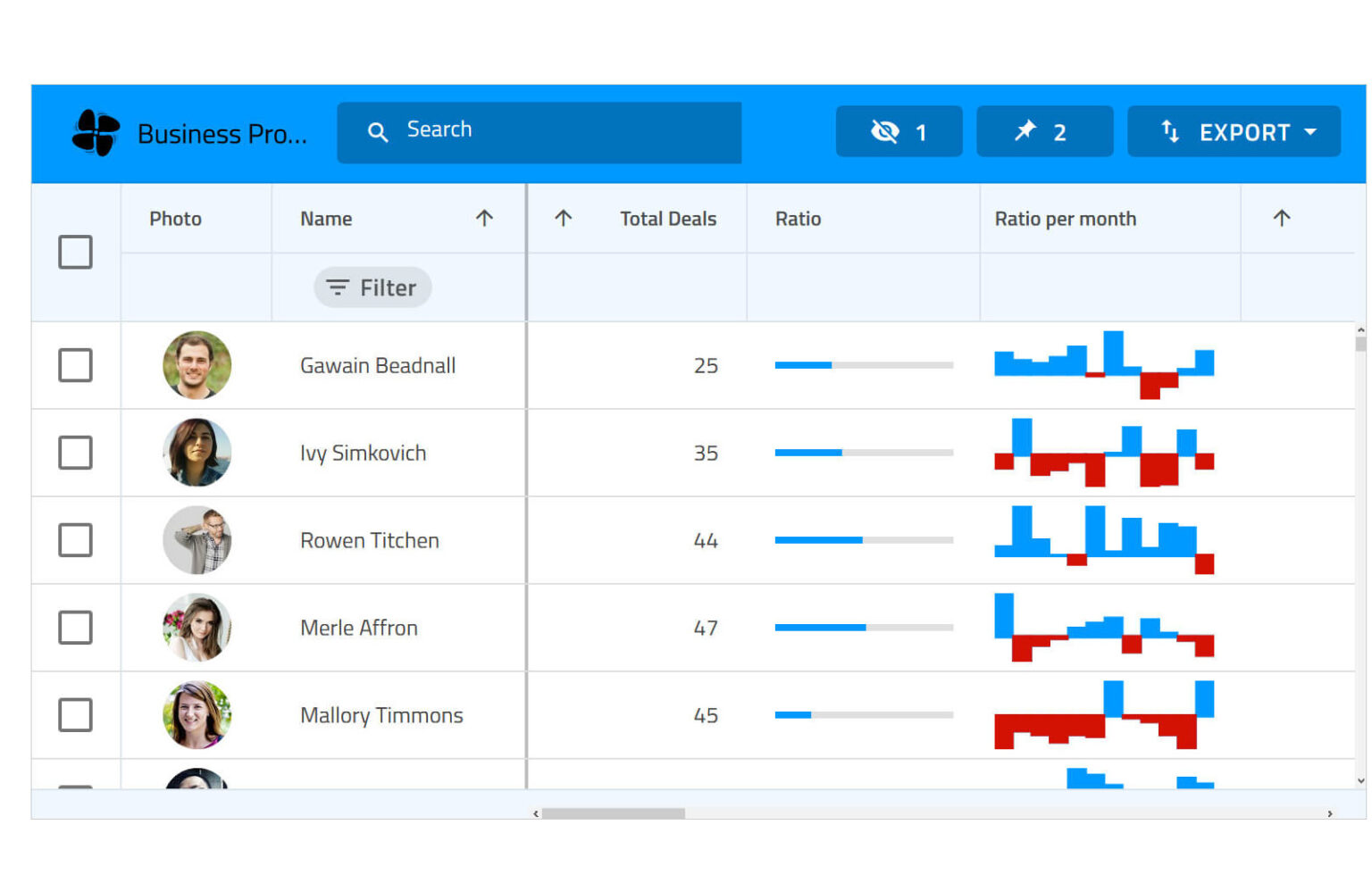Open the Filter options under the Name column
The height and width of the screenshot is (883, 1372).
372,287
